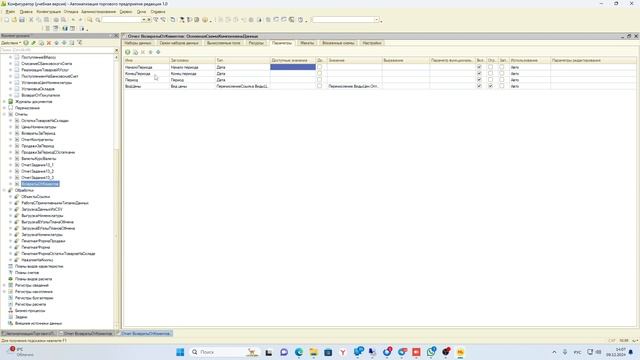Click the notification bell in system tray

click(x=631, y=352)
